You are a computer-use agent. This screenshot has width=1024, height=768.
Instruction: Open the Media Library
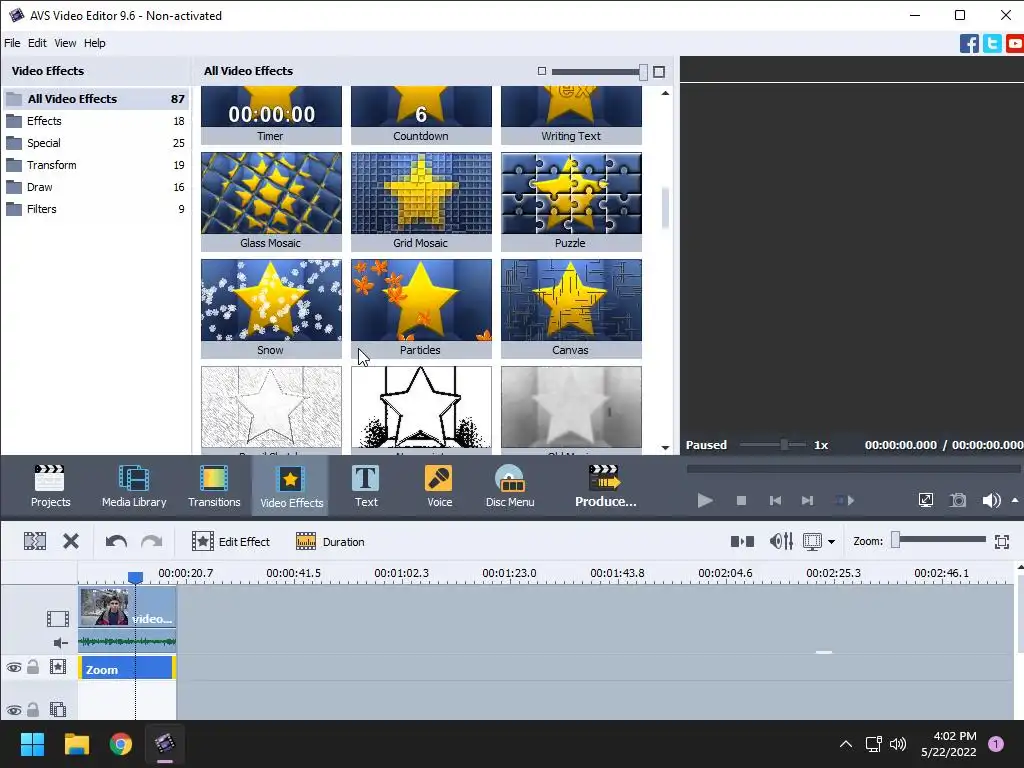[x=134, y=486]
